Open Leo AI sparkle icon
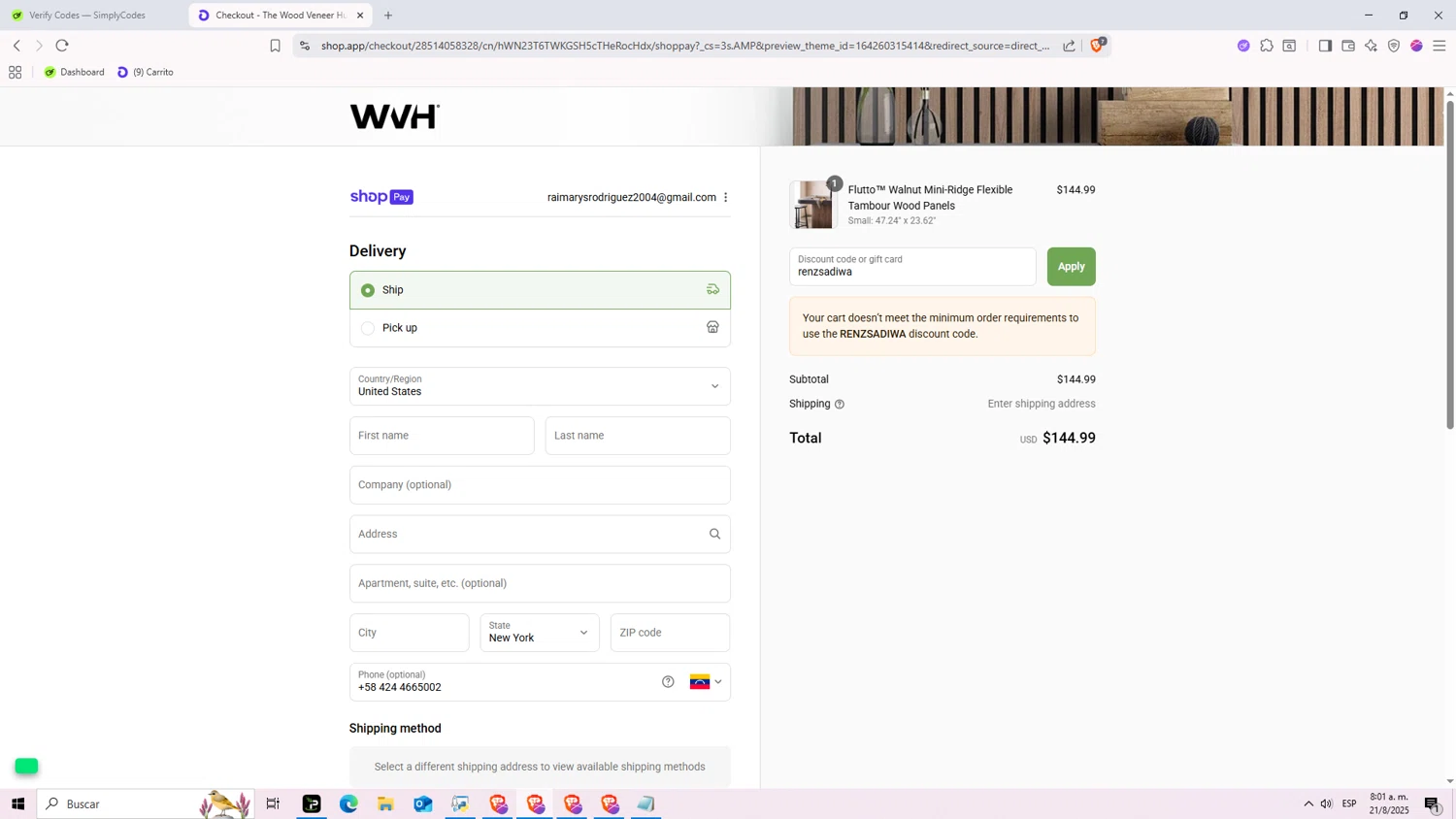The width and height of the screenshot is (1456, 819). click(1371, 46)
